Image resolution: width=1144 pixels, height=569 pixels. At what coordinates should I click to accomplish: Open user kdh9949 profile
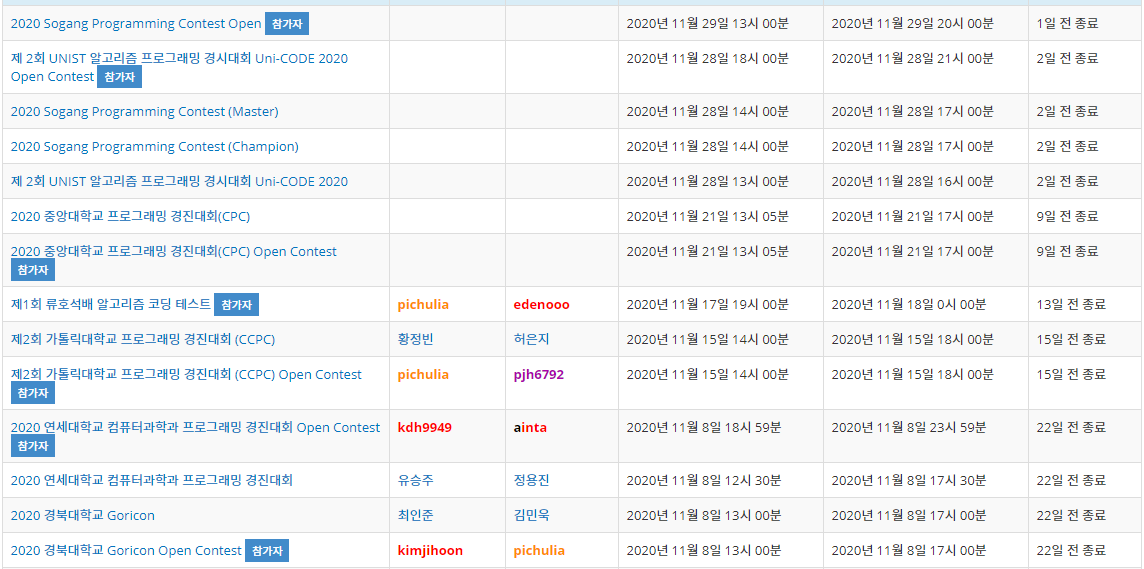click(425, 427)
